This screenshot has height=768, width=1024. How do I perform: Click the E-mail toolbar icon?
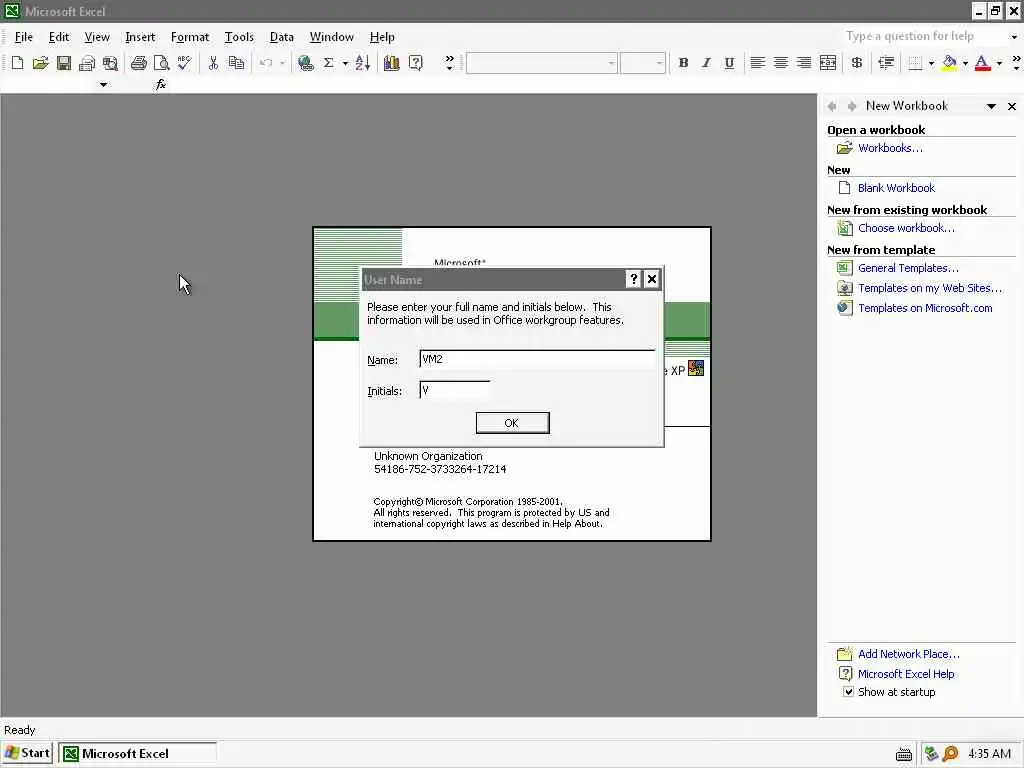point(87,63)
